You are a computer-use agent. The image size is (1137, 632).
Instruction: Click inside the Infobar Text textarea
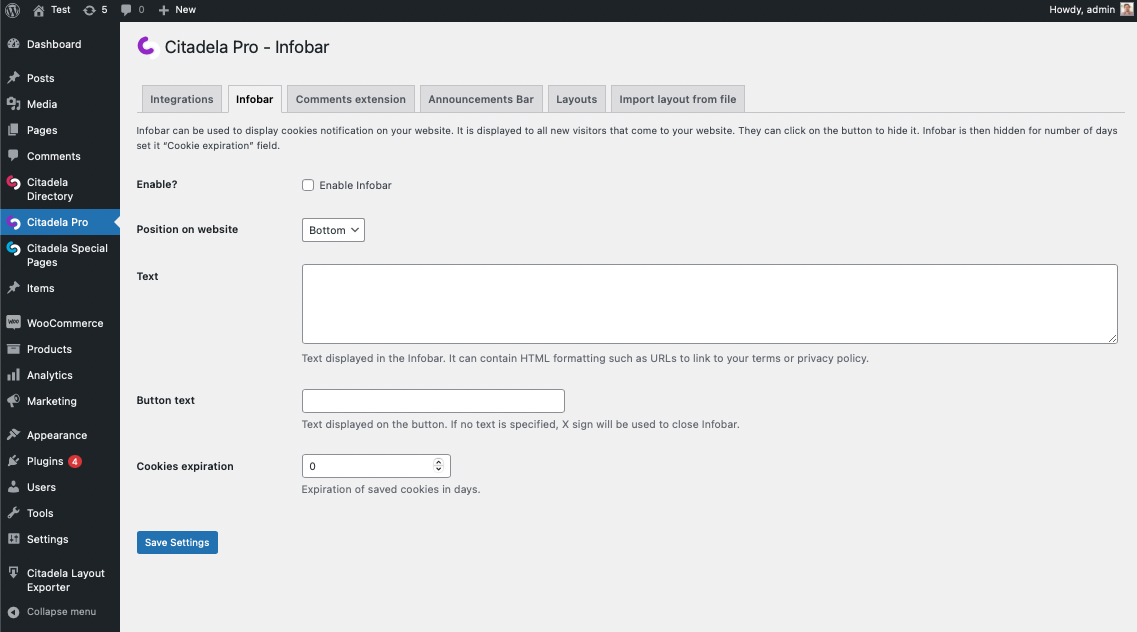pos(709,304)
